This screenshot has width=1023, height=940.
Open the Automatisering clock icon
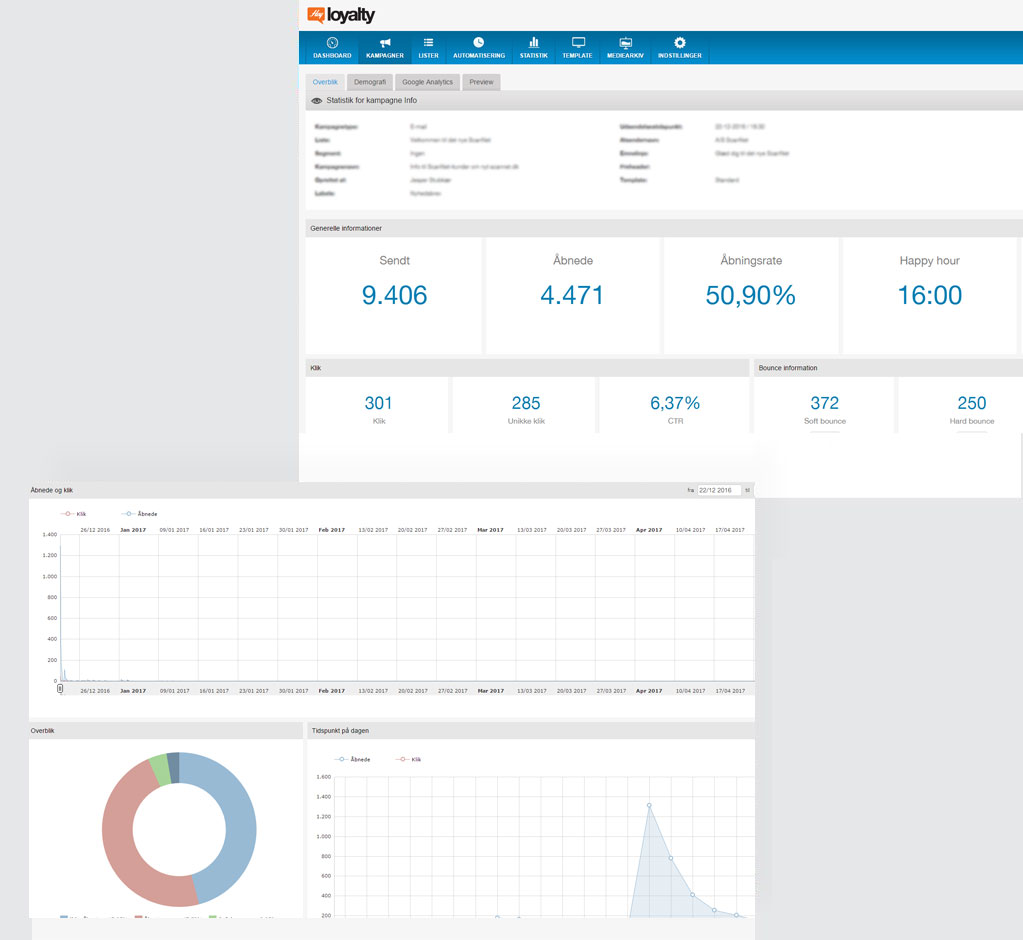[x=479, y=42]
